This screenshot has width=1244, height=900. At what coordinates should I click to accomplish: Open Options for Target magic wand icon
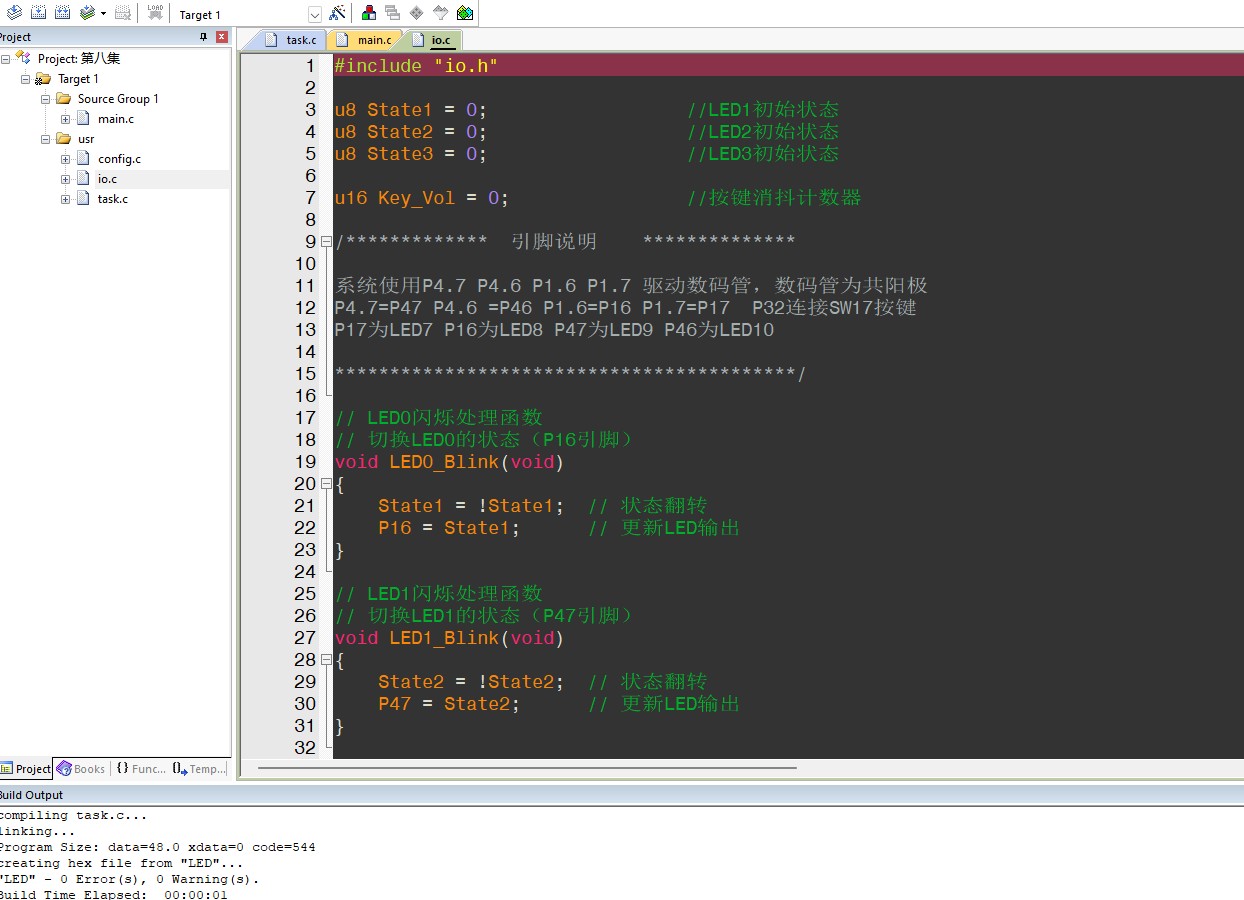pyautogui.click(x=338, y=13)
